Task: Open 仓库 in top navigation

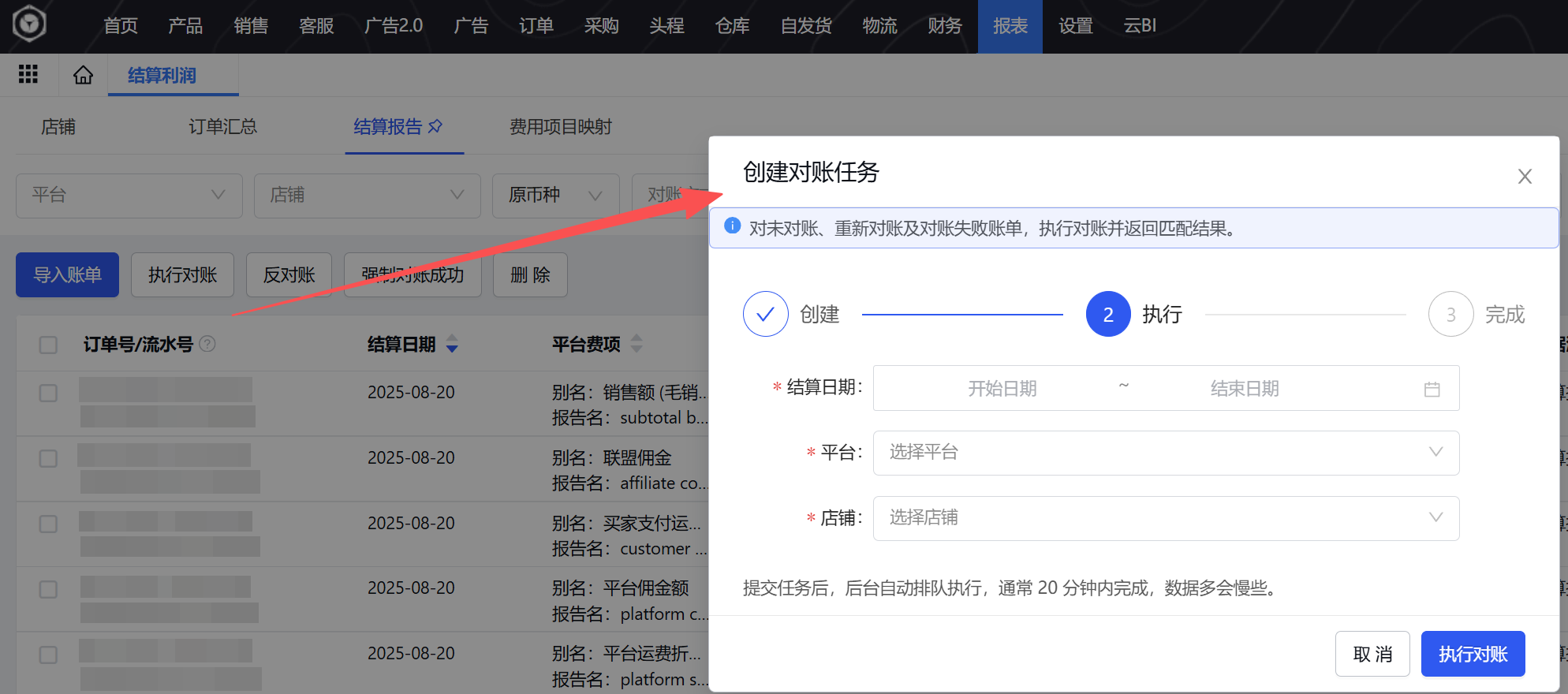Action: point(732,26)
